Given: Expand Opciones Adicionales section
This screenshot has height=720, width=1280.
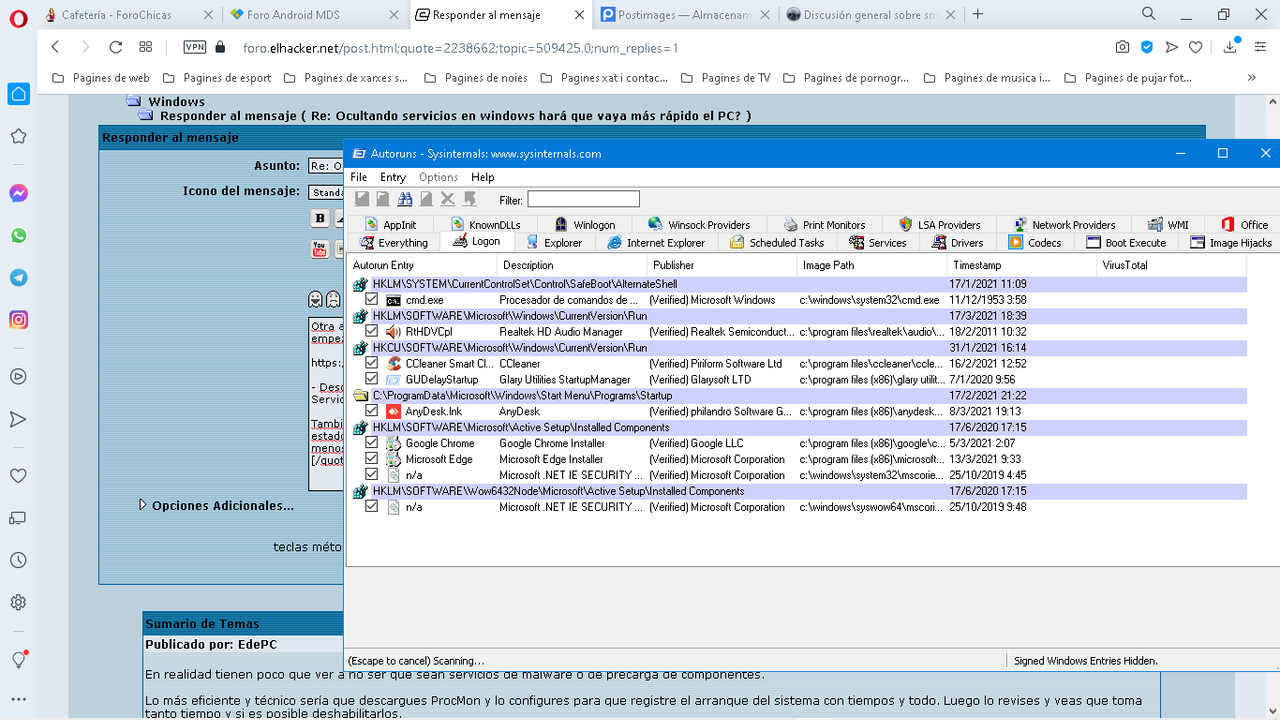Looking at the screenshot, I should (x=216, y=506).
